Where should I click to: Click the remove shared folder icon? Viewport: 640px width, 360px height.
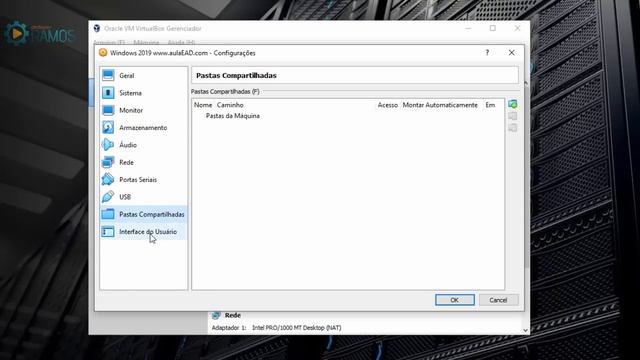pyautogui.click(x=513, y=128)
